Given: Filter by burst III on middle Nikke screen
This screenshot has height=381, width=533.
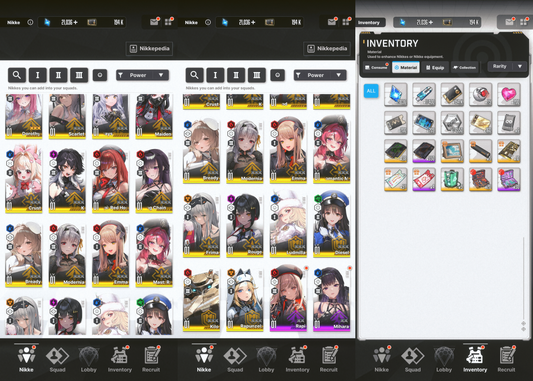Looking at the screenshot, I should (x=257, y=75).
